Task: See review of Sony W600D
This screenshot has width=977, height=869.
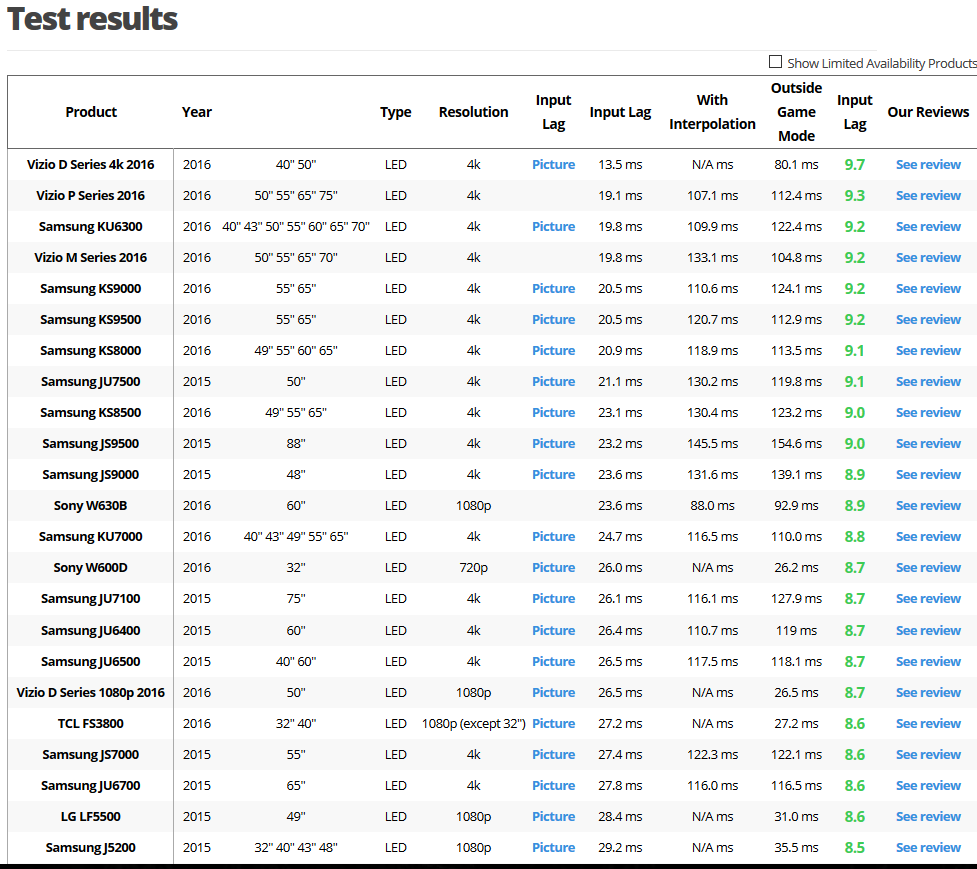Action: click(x=928, y=567)
